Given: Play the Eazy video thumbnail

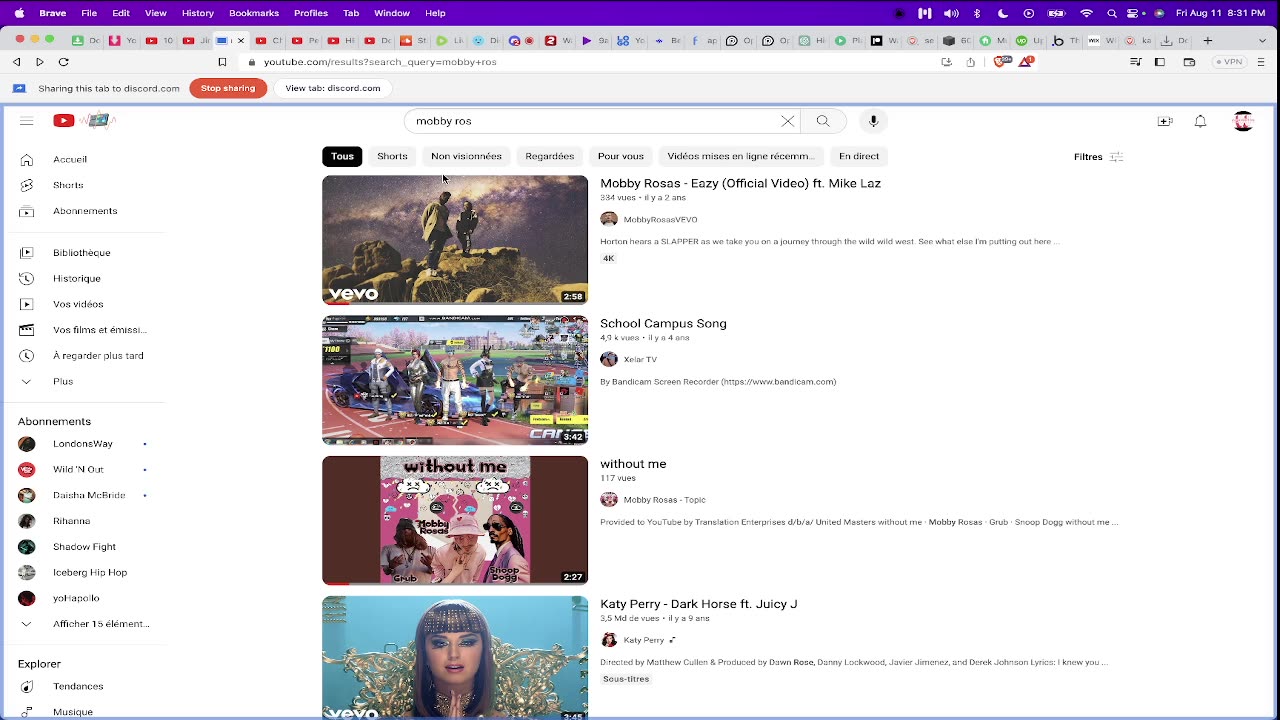Looking at the screenshot, I should 455,240.
